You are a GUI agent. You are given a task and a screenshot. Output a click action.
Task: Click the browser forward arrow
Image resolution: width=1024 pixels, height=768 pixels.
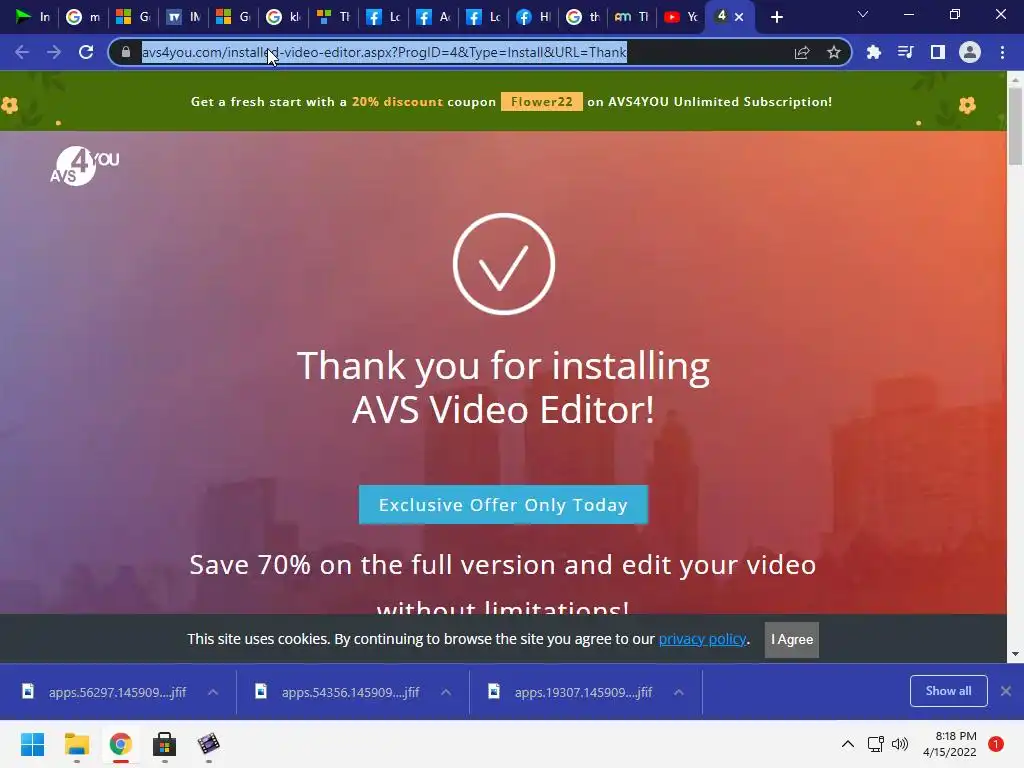pos(54,52)
